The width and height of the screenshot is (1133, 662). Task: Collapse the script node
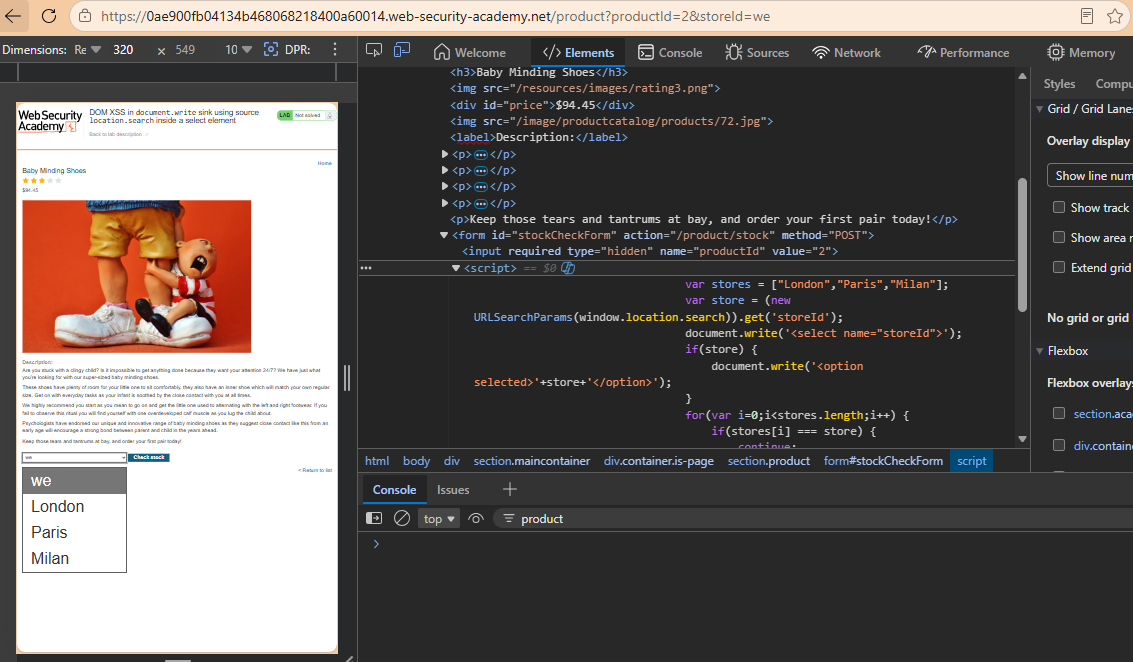coord(456,268)
